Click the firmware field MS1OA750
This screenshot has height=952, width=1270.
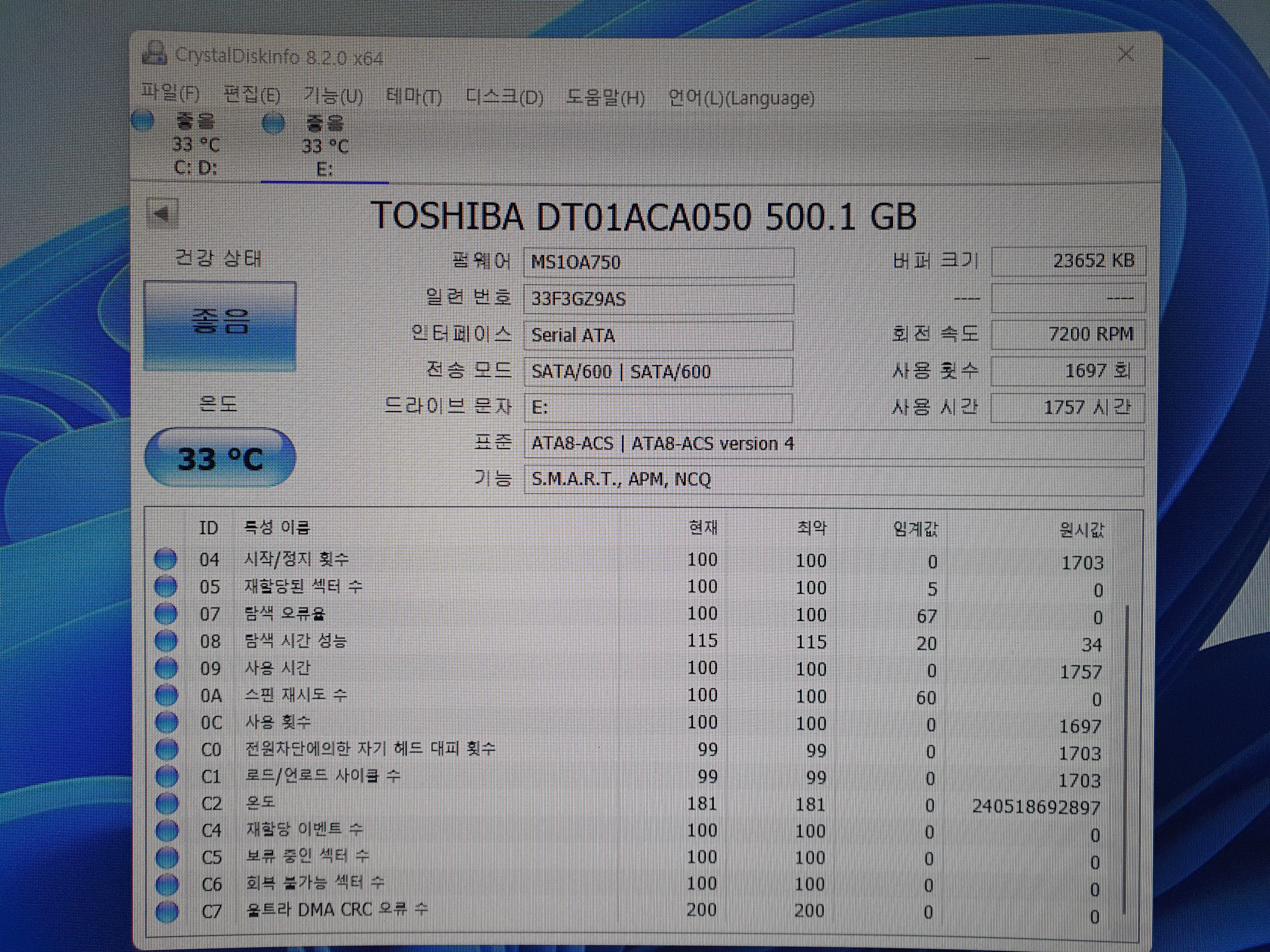[659, 262]
